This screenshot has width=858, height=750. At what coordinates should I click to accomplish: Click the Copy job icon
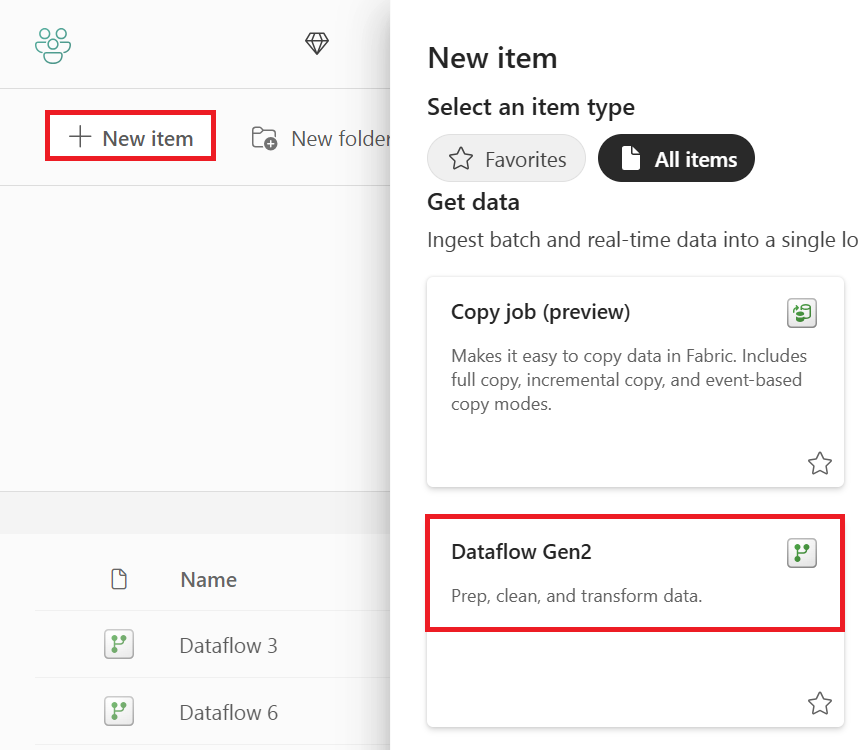pos(802,314)
